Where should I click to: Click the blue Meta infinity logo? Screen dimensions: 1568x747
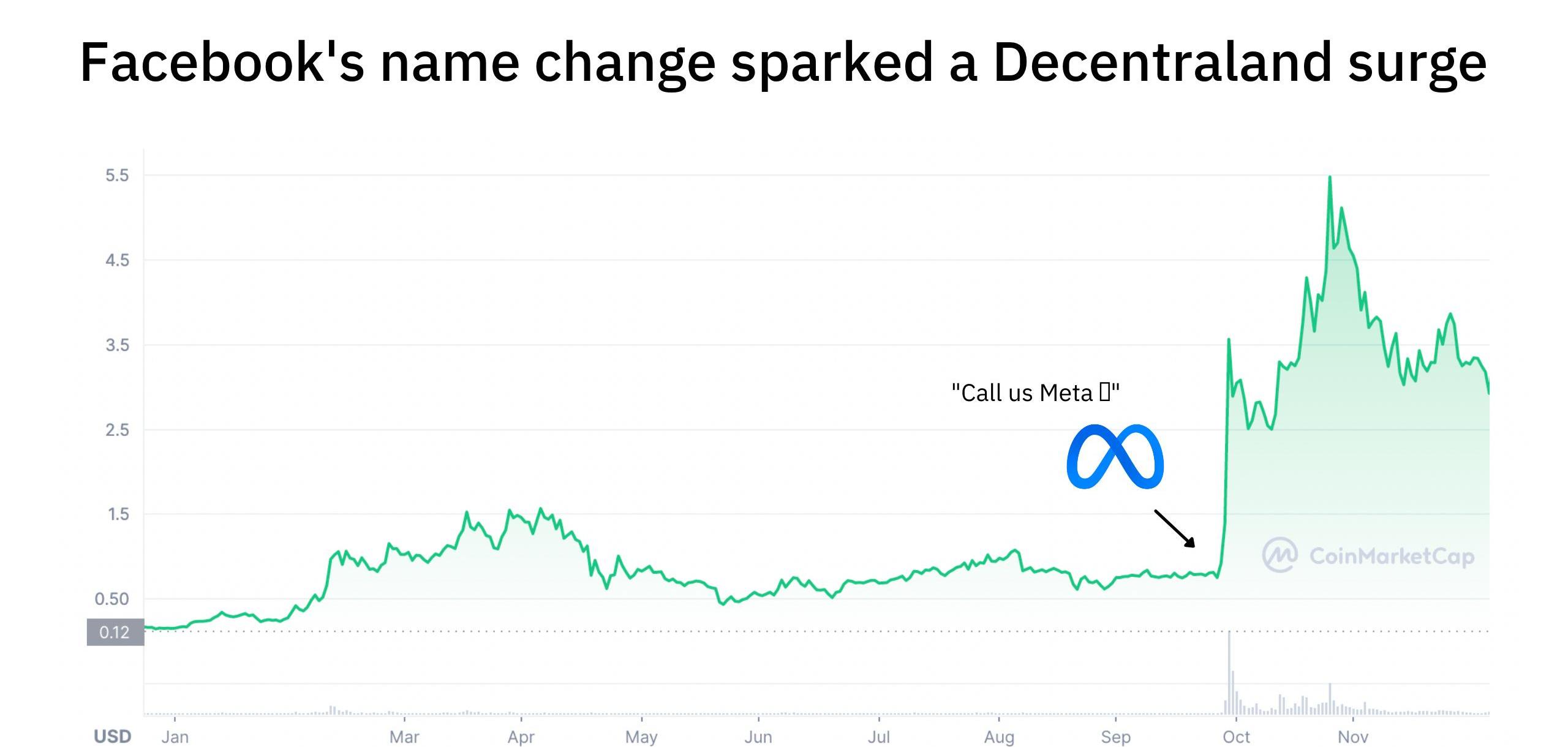click(1115, 457)
